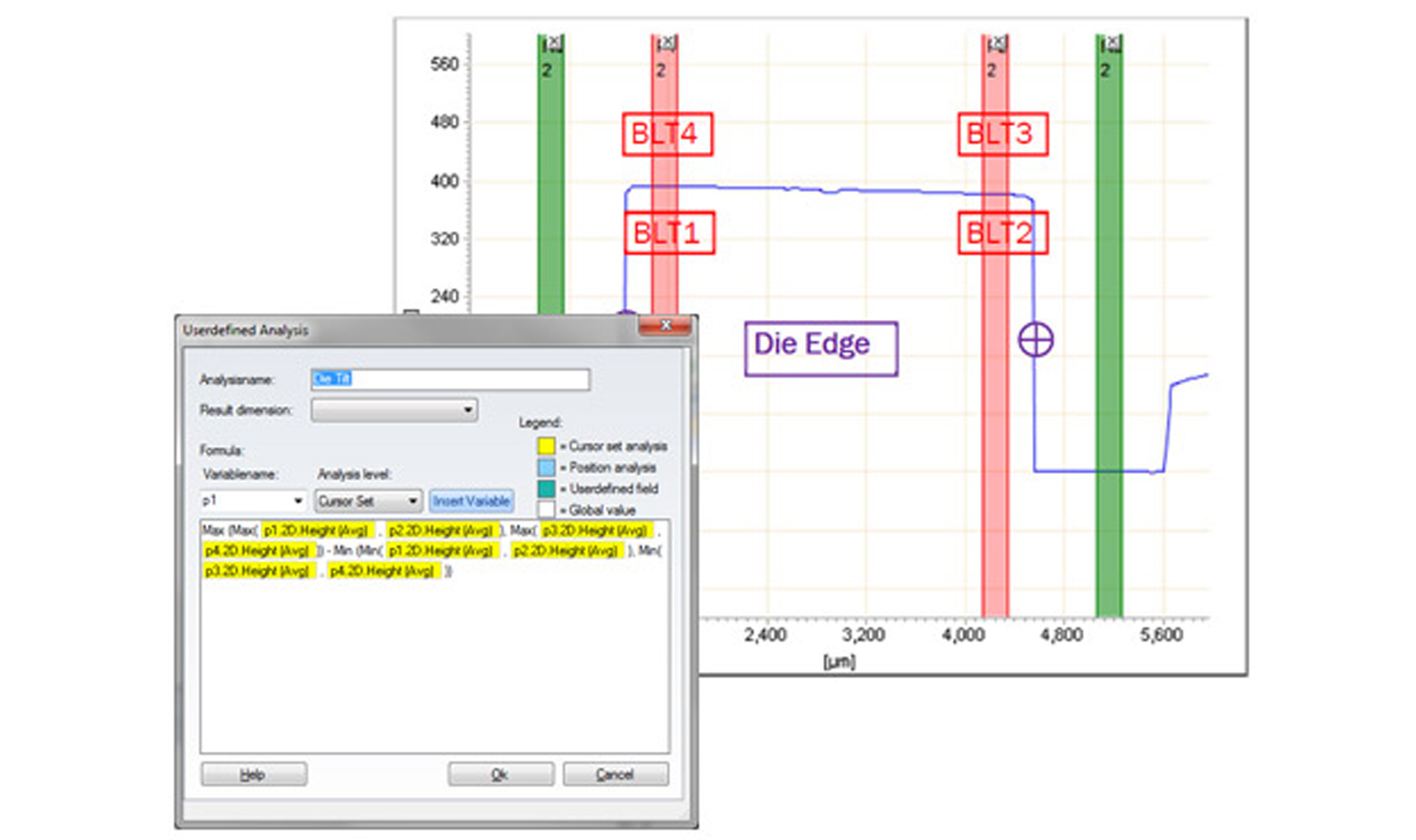
Task: Click the Analysisname text field
Action: pos(450,379)
